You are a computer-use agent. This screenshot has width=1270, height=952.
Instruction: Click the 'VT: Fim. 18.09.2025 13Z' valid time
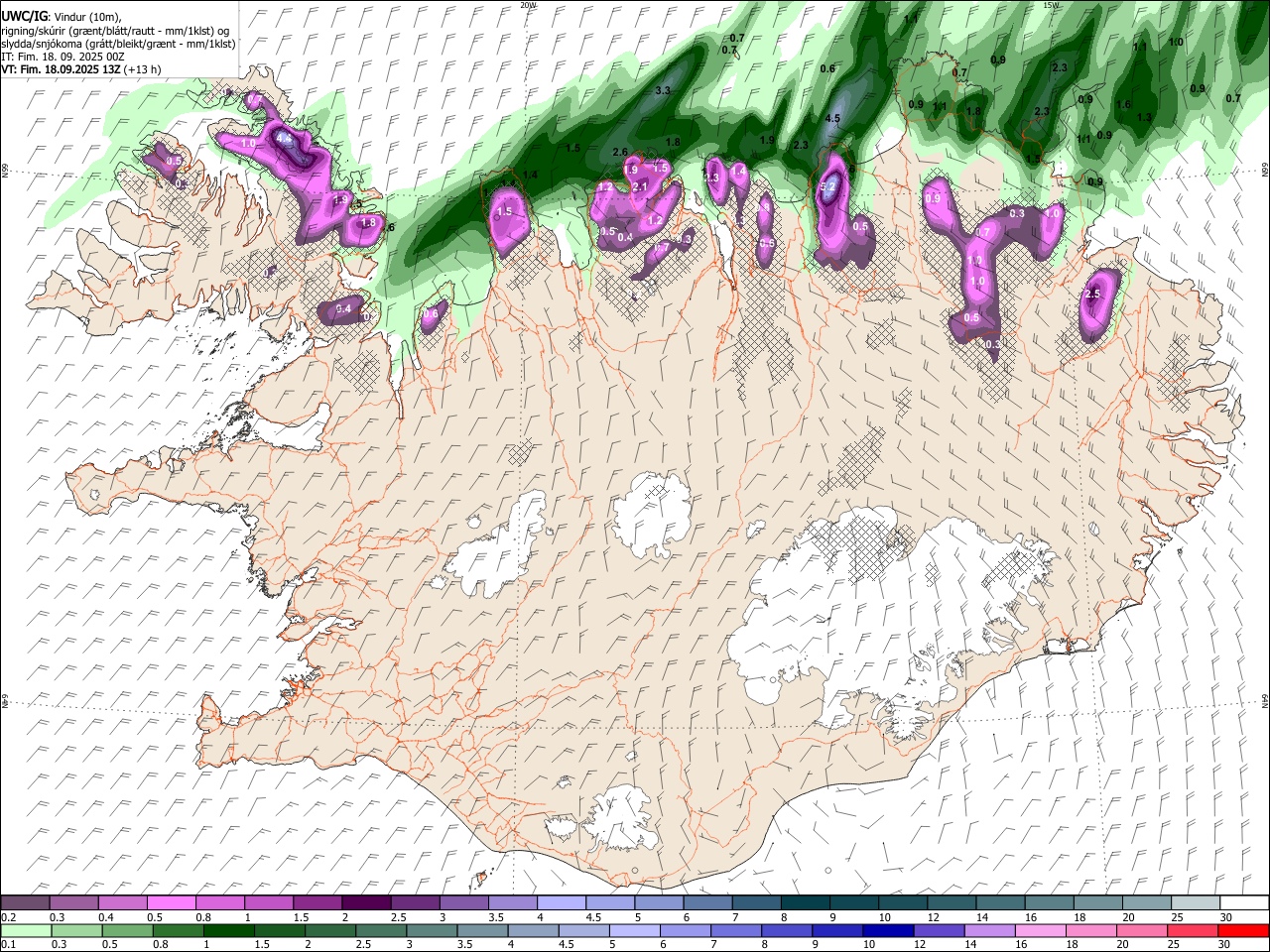(x=61, y=69)
